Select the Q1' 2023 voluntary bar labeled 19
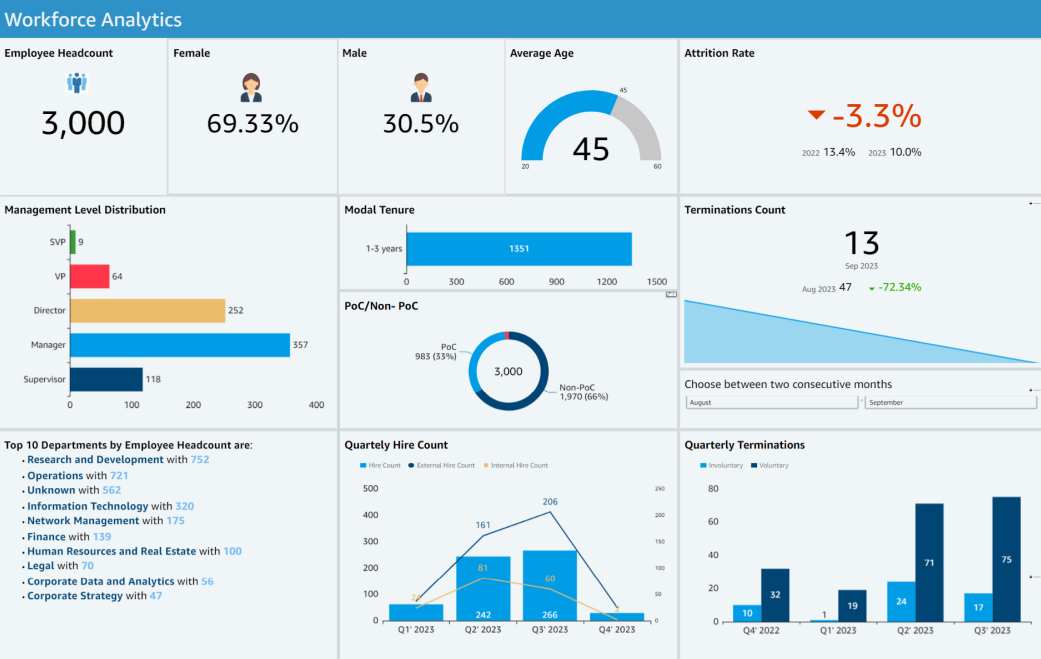Screen dimensions: 1041x659 click(852, 606)
